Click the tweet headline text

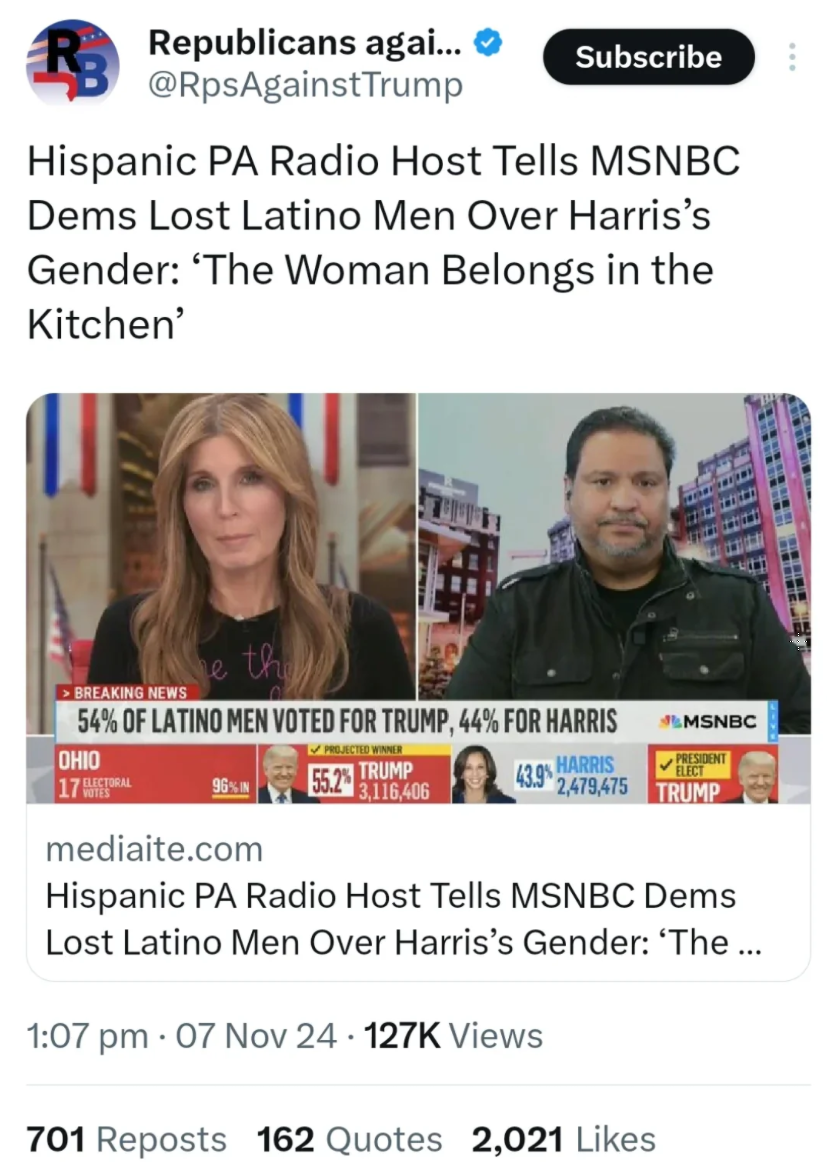(x=383, y=242)
